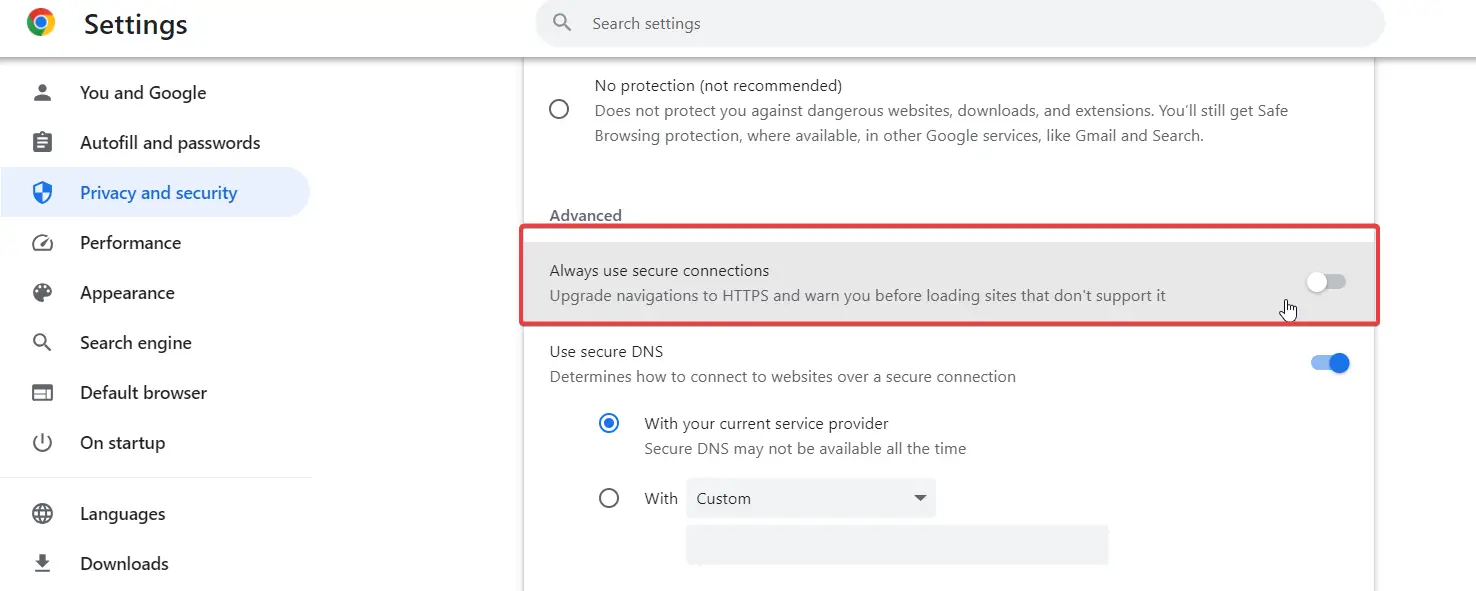1476x591 pixels.
Task: Go to Default browser settings
Action: (144, 393)
